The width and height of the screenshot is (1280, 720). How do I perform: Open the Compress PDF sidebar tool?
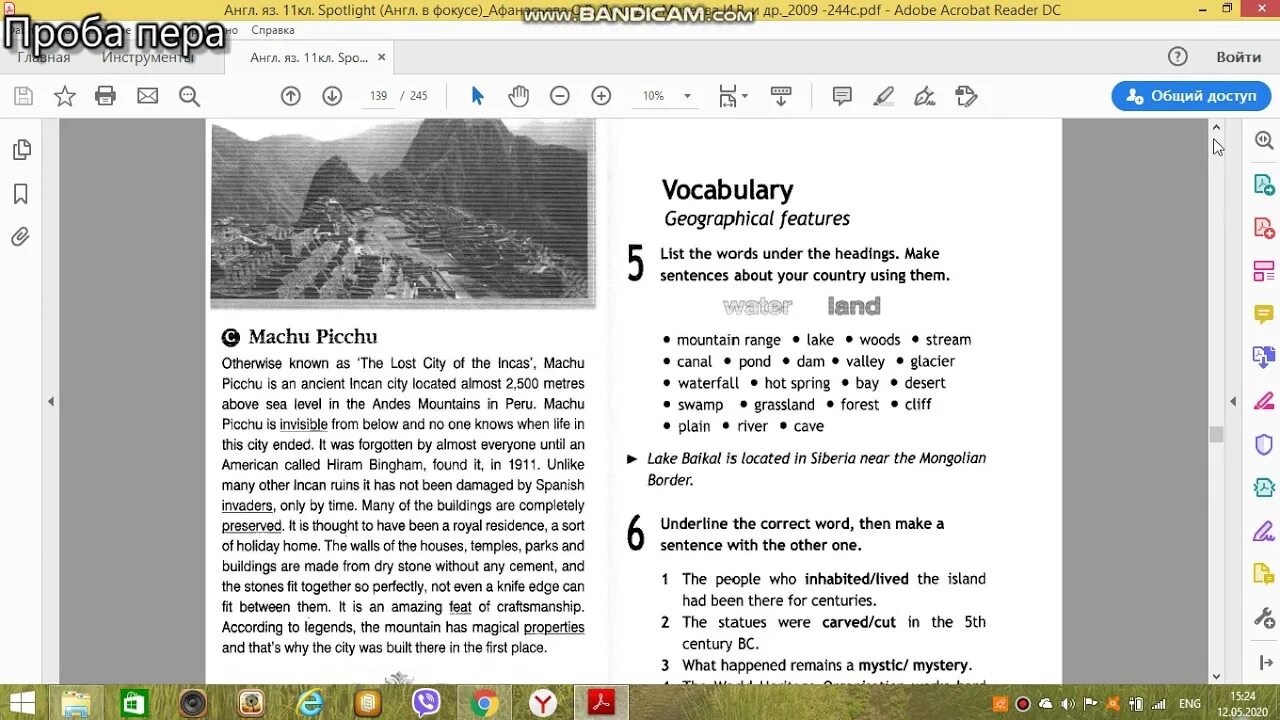coord(1264,487)
